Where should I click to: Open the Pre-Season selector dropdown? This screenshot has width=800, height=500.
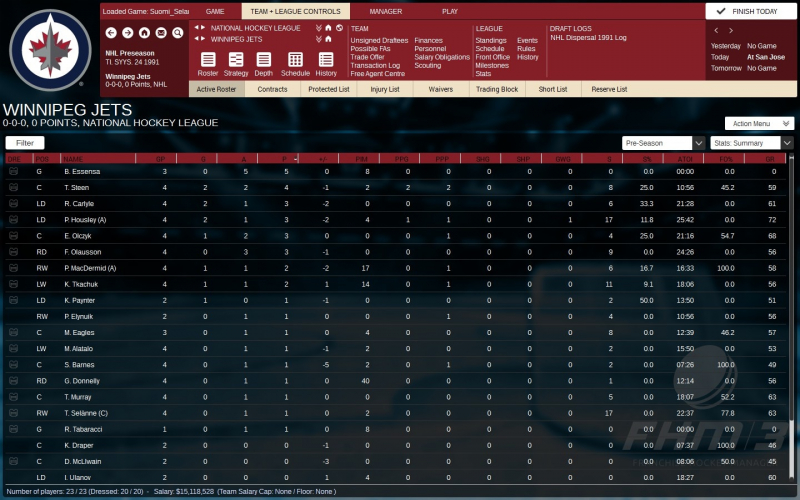click(x=663, y=143)
